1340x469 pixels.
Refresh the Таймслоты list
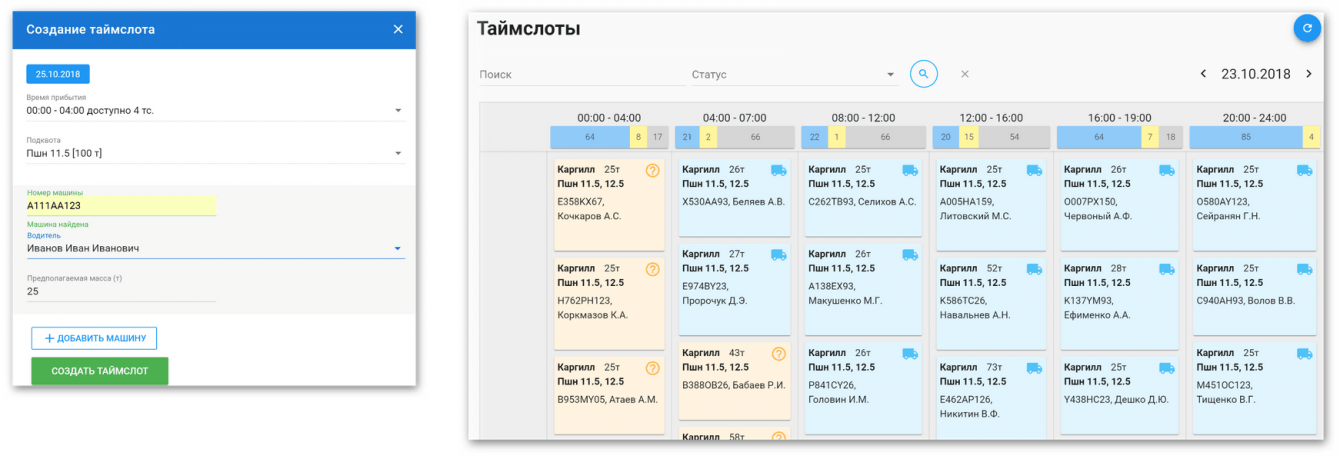pyautogui.click(x=1307, y=28)
